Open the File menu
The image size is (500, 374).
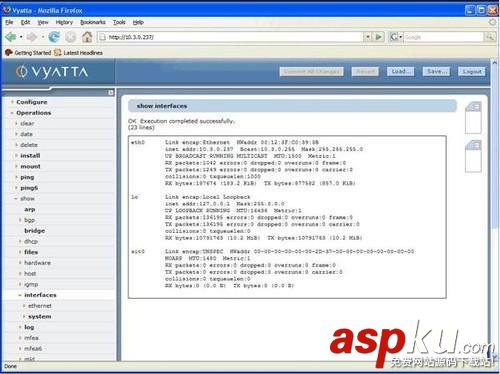point(9,22)
